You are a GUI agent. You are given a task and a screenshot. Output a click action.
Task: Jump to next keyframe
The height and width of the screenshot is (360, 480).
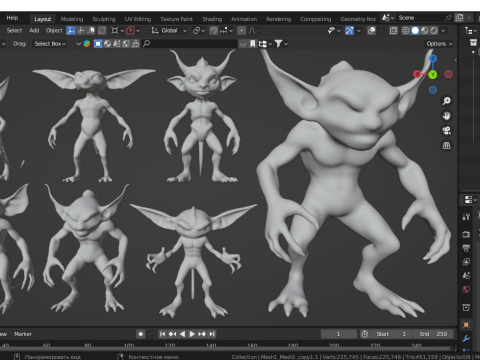(202, 334)
